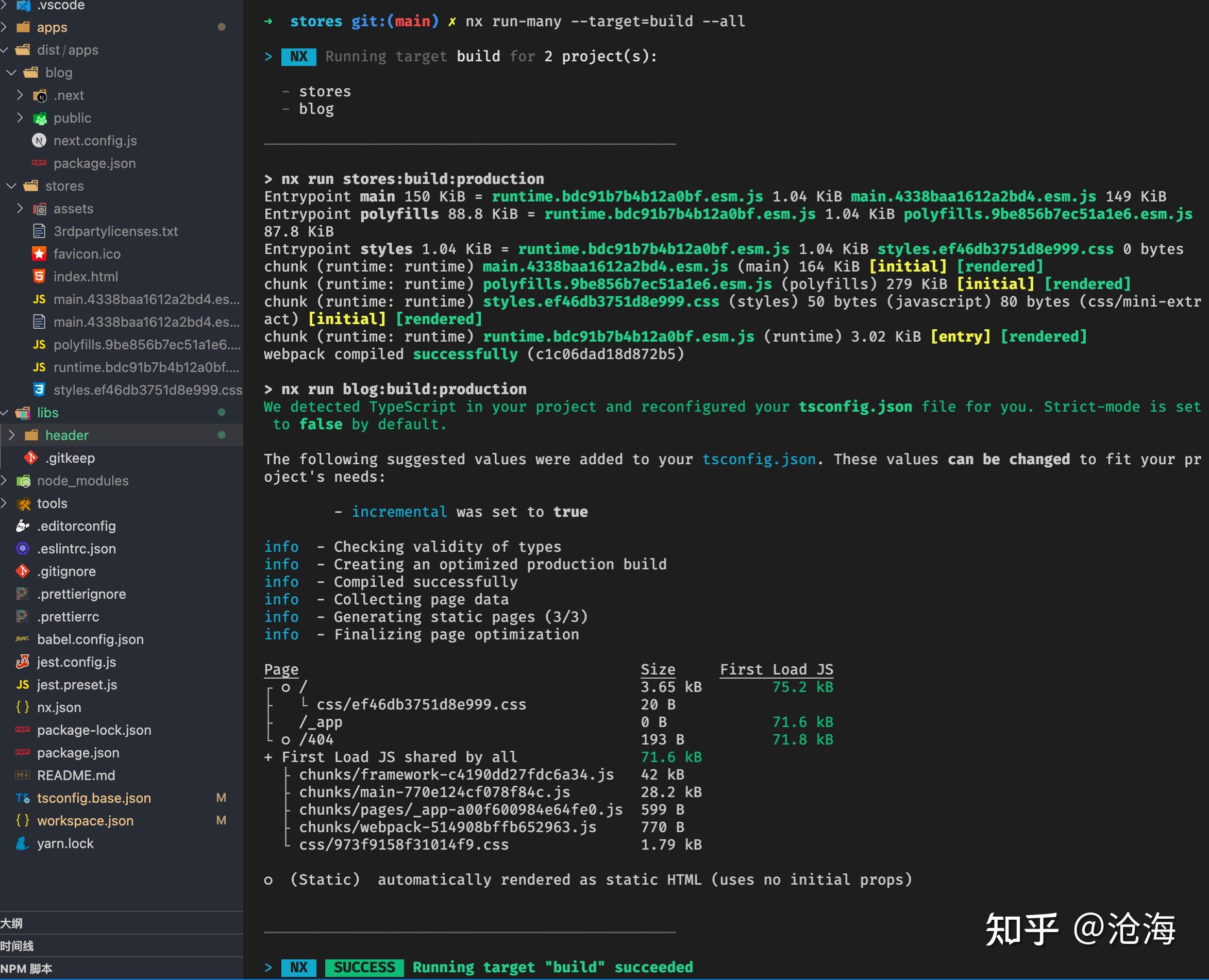Click the Next.js icon beside next.config.js
Image resolution: width=1209 pixels, height=980 pixels.
39,141
